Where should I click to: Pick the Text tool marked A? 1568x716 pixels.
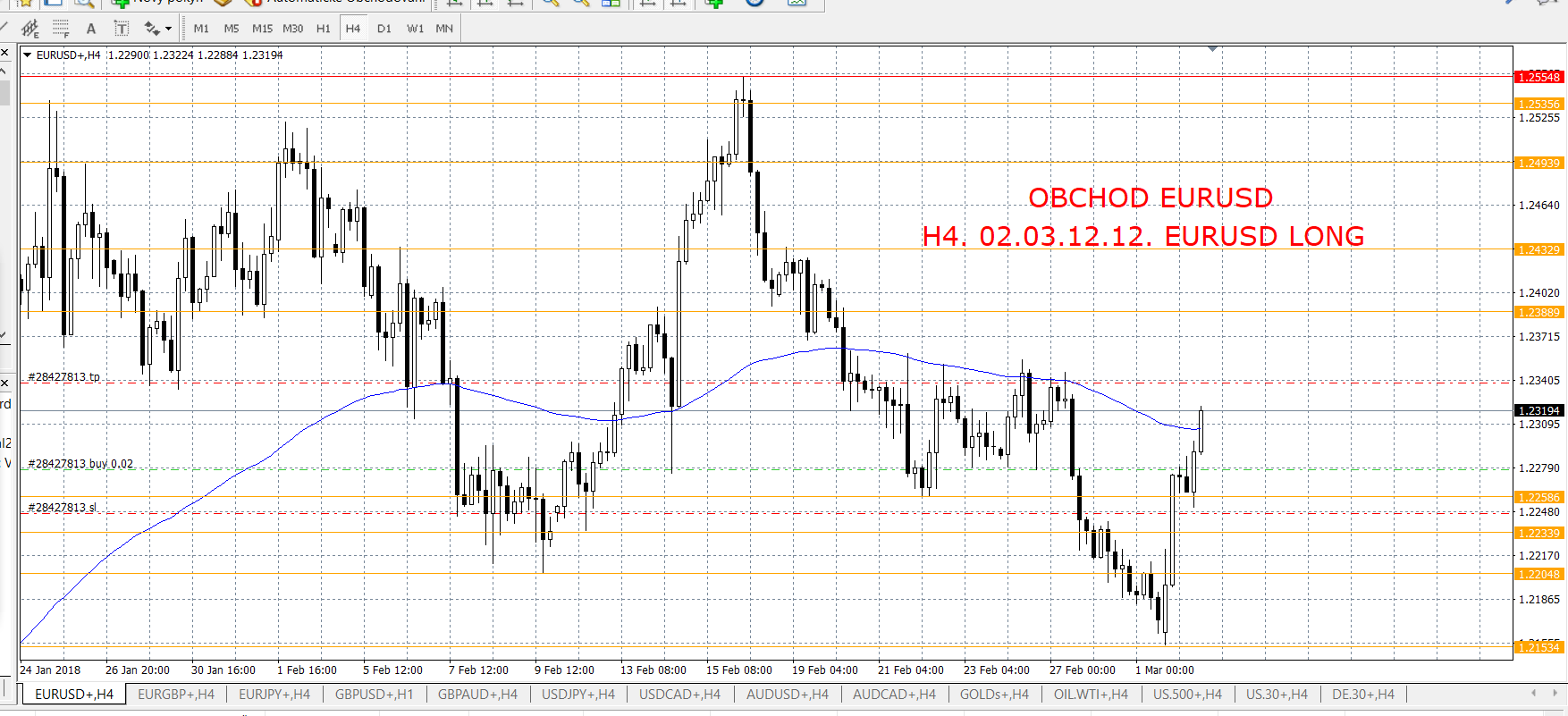click(90, 29)
